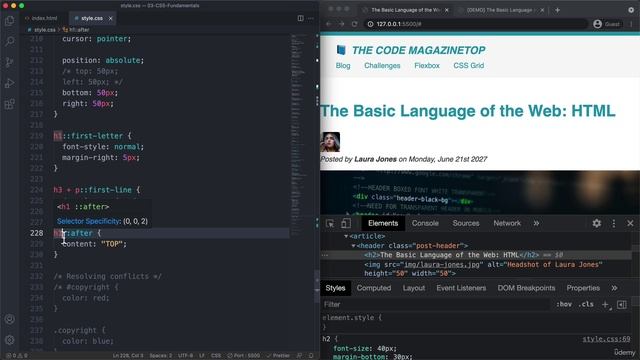Screen dimensions: 640x360
Task: Open the Styles sidebar tab
Action: click(336, 288)
